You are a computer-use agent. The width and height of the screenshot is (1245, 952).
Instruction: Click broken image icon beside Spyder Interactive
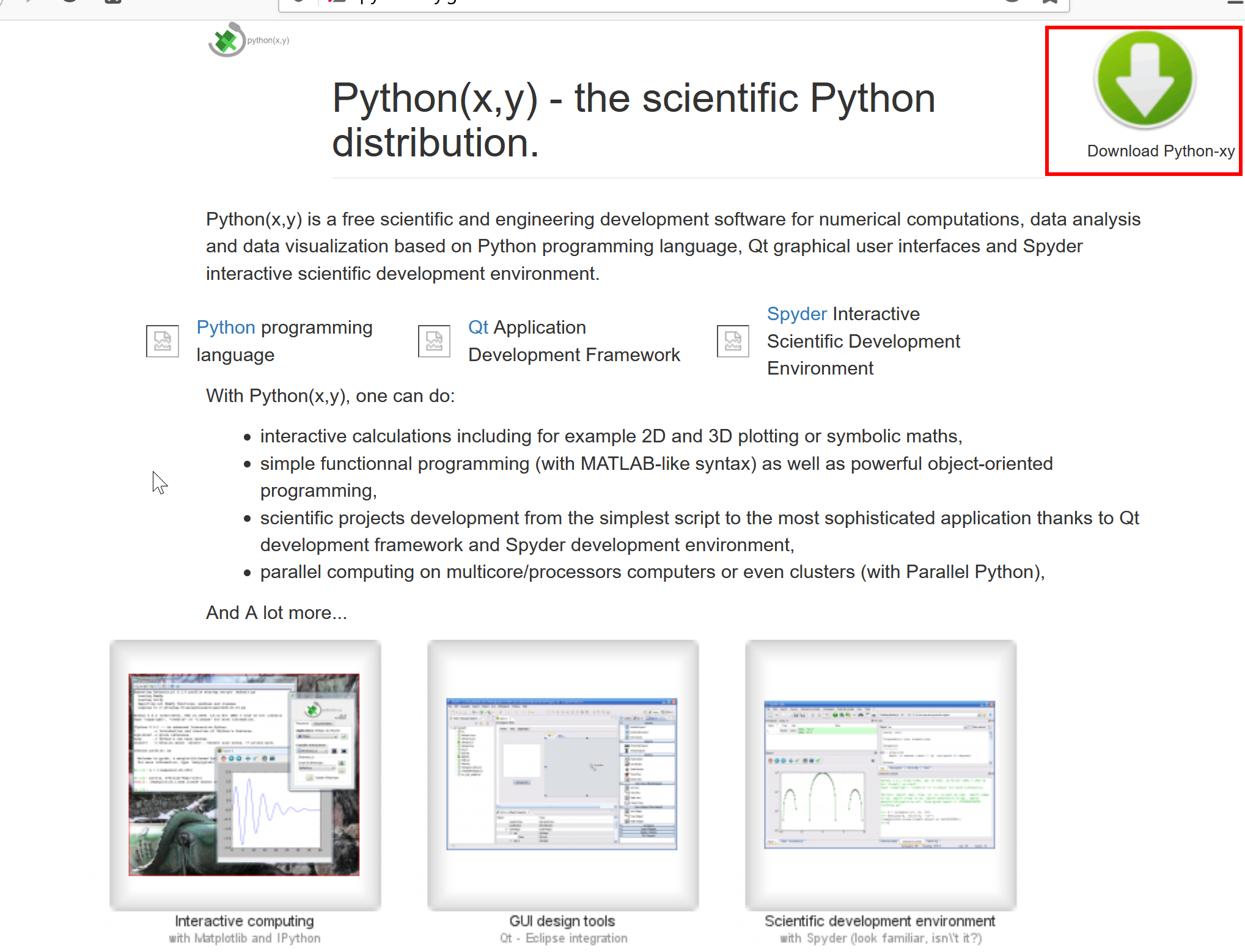click(x=733, y=341)
